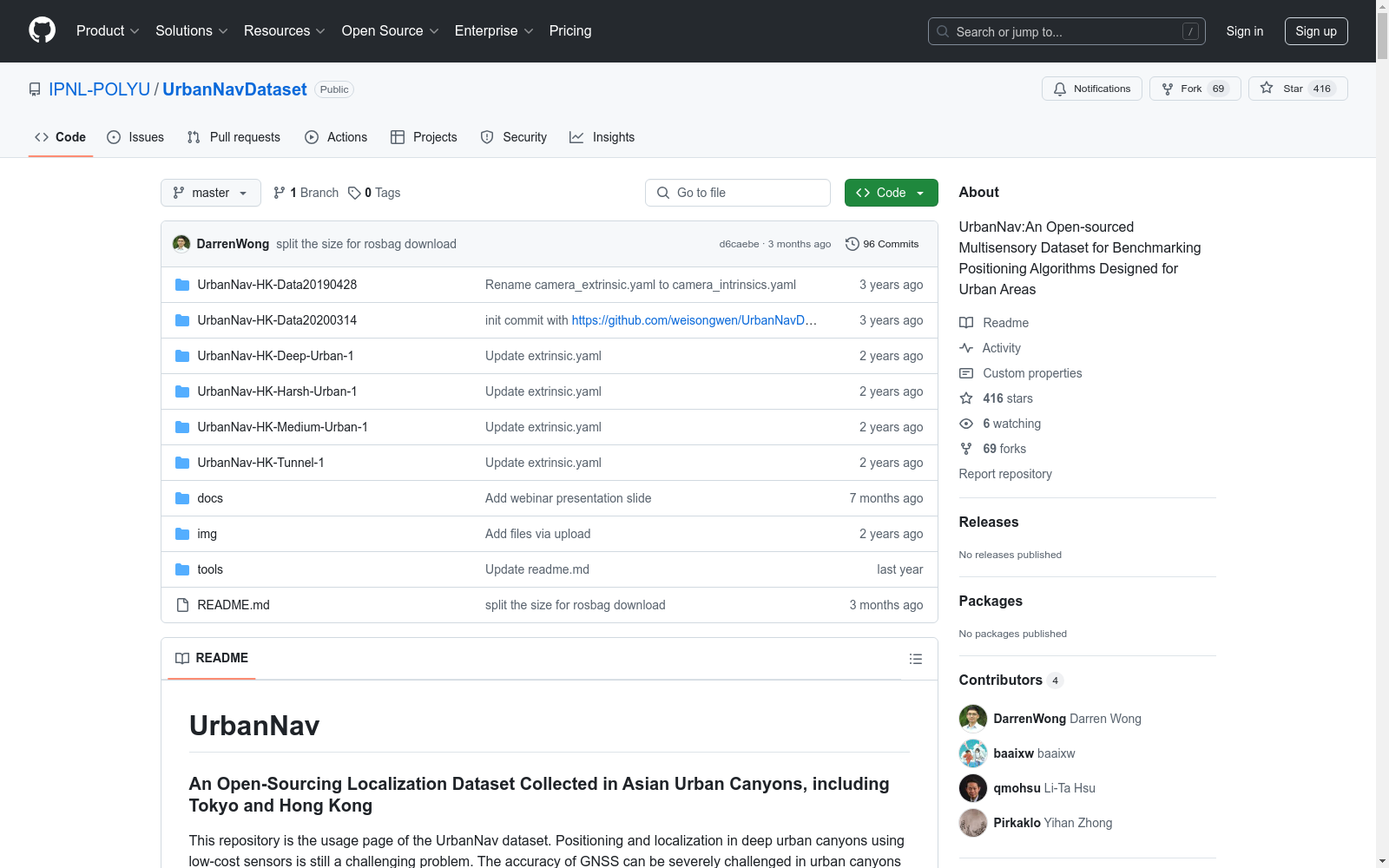1389x868 pixels.
Task: Click the Sign in link
Action: [x=1245, y=31]
